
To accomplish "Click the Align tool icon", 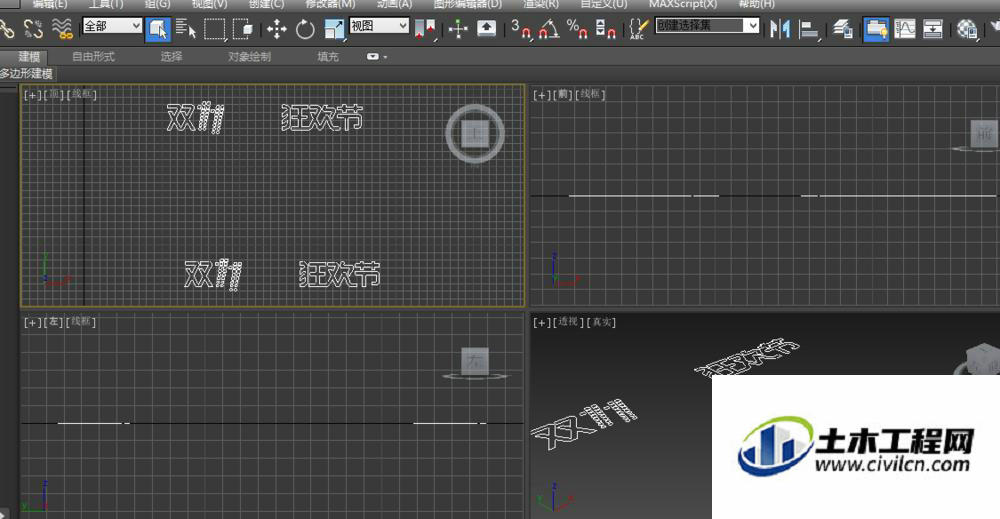I will click(809, 29).
